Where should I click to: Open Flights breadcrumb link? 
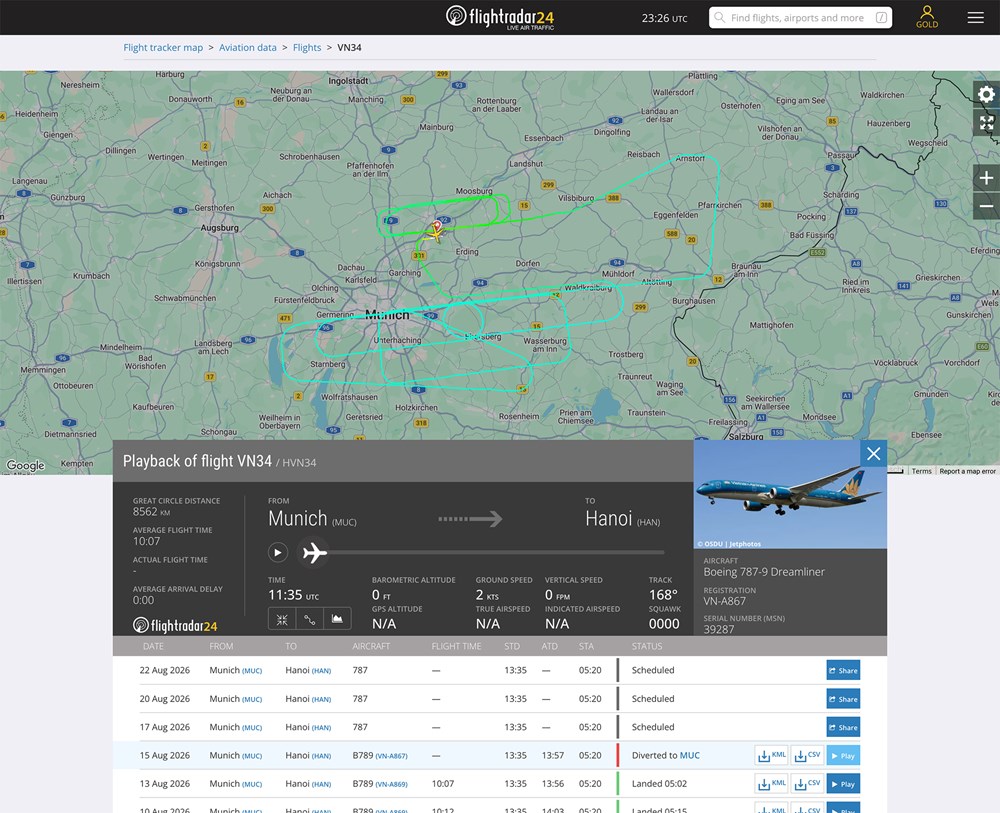coord(307,47)
